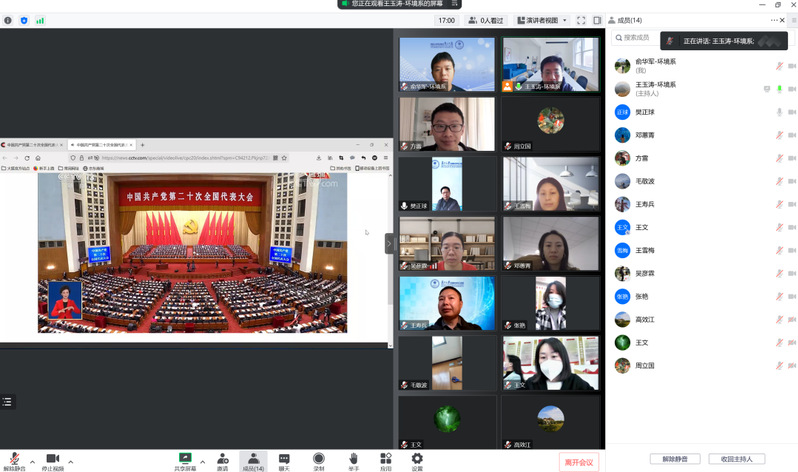Open Settings gear in bottom toolbar
This screenshot has height=472, width=798.
(417, 461)
